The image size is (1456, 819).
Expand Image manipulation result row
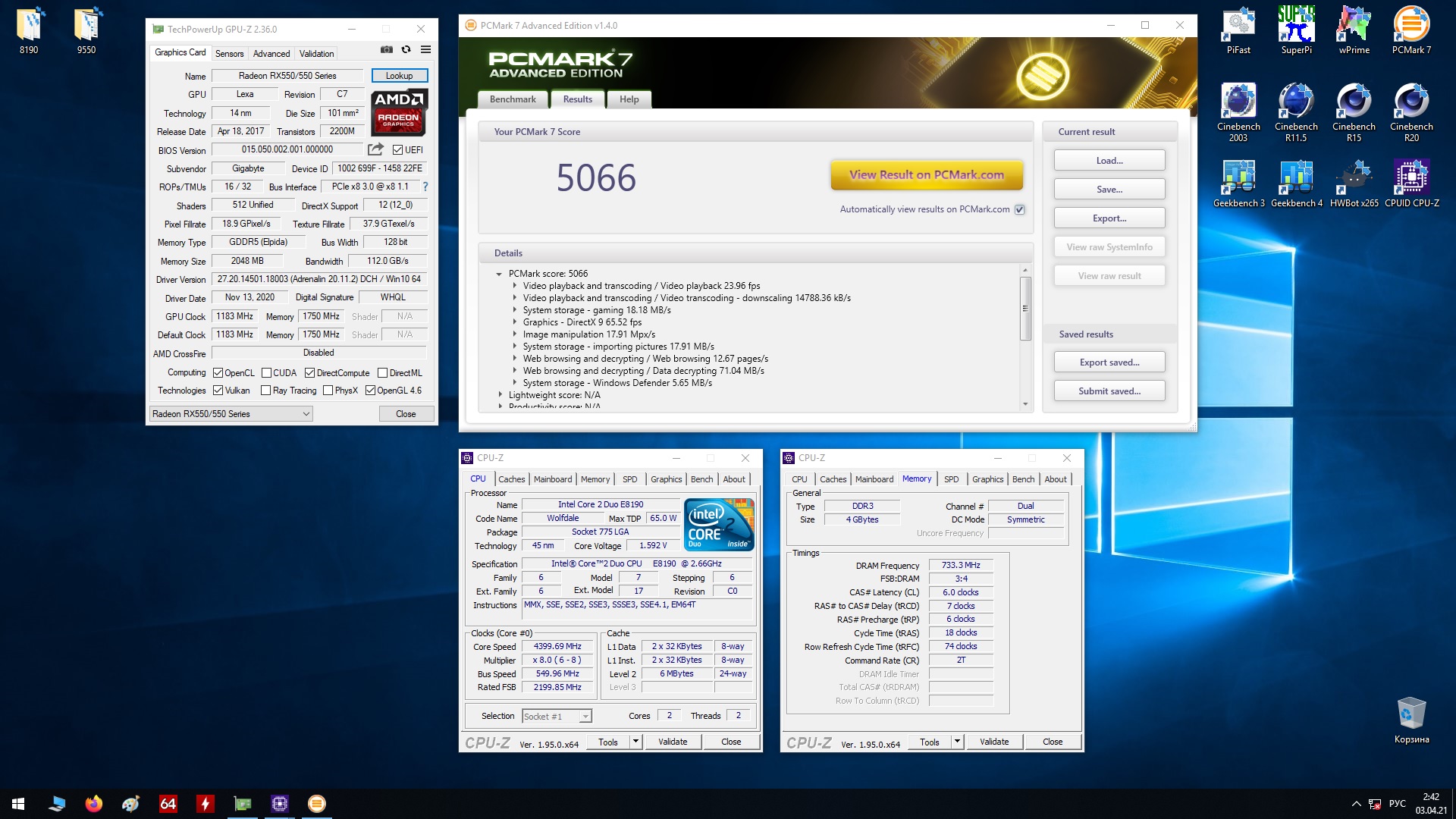click(x=514, y=334)
